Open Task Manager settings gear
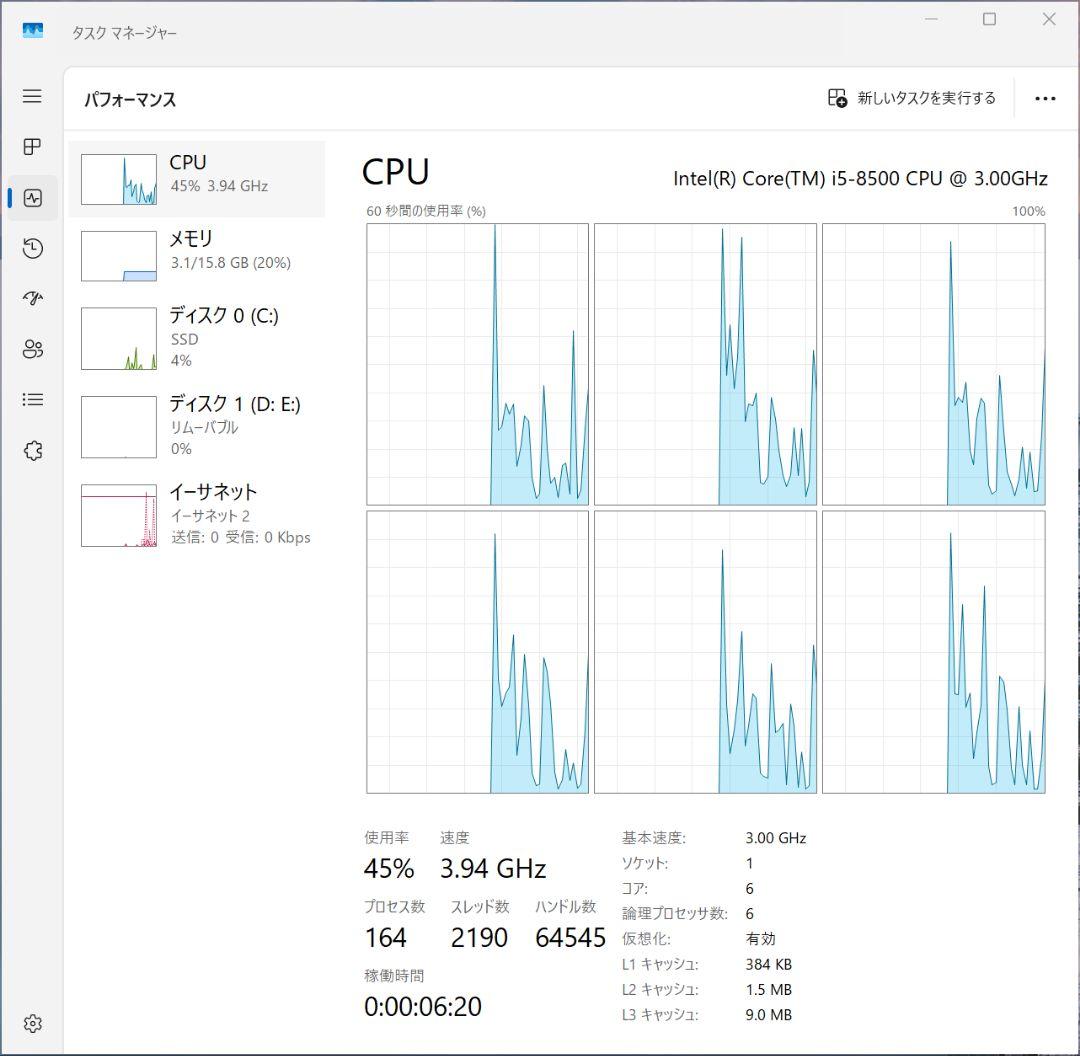The width and height of the screenshot is (1080, 1056). pos(32,1023)
